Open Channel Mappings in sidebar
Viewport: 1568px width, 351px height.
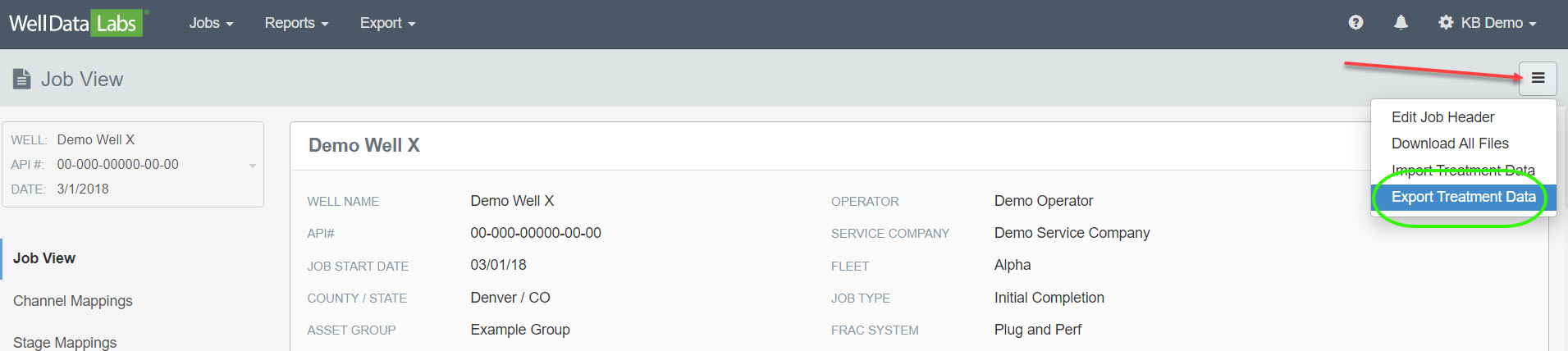point(73,301)
